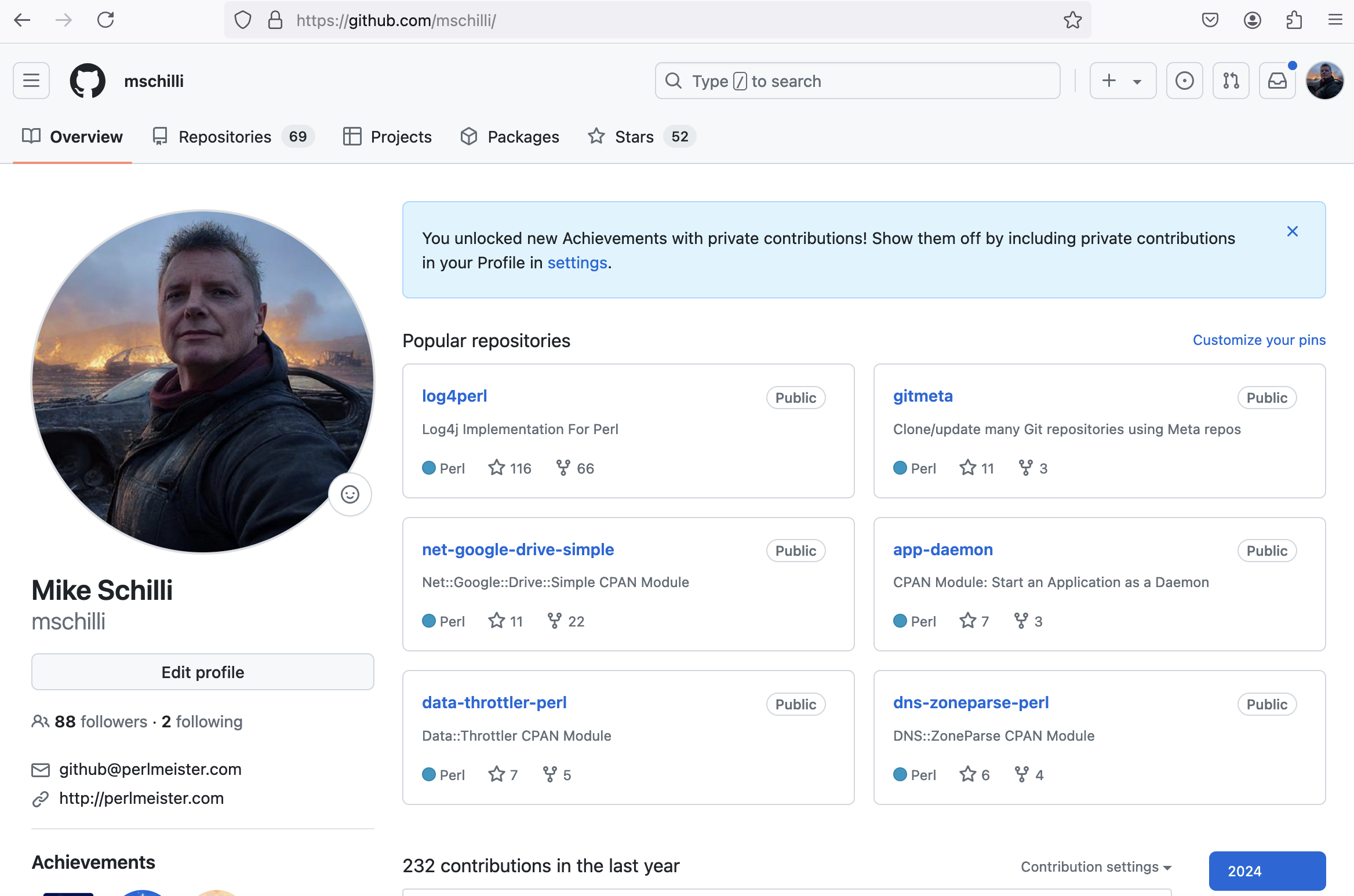Open forks of log4perl
This screenshot has height=896, width=1354.
pos(575,468)
